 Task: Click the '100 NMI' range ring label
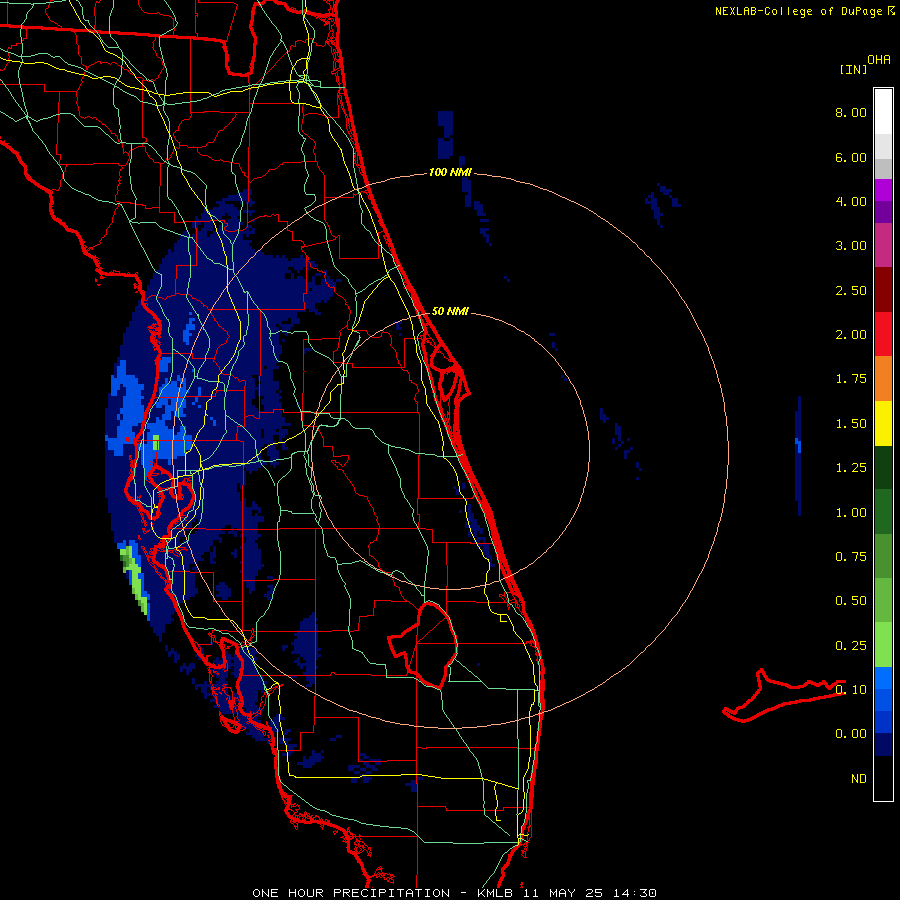tap(450, 172)
